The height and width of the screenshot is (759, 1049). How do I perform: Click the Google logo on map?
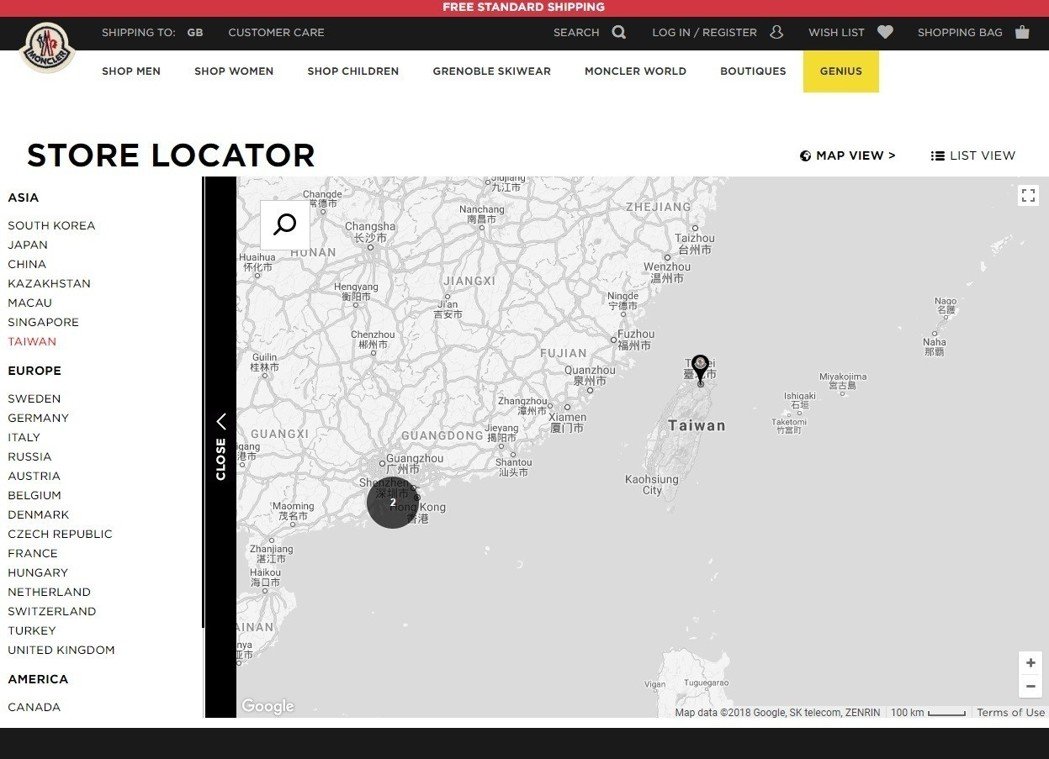click(268, 706)
